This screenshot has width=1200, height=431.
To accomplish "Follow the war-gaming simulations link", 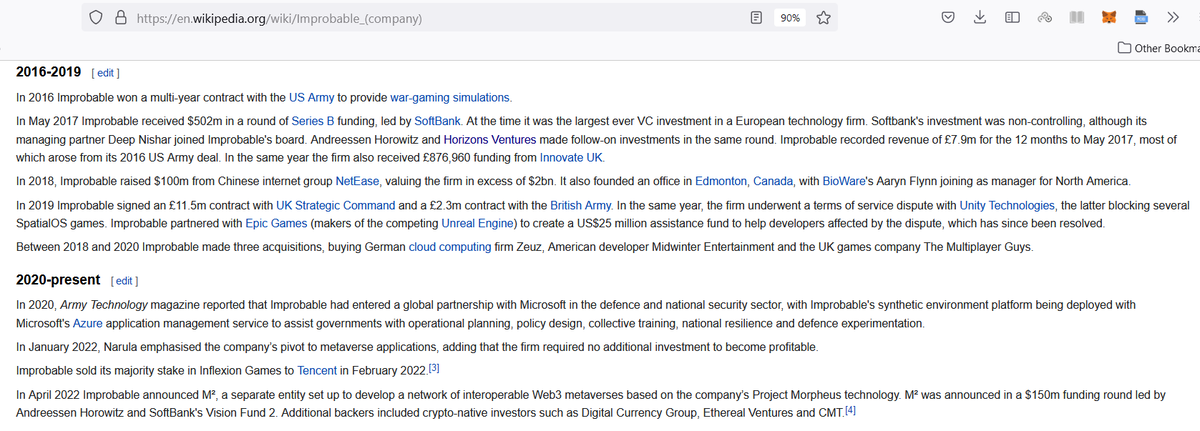I will point(450,98).
